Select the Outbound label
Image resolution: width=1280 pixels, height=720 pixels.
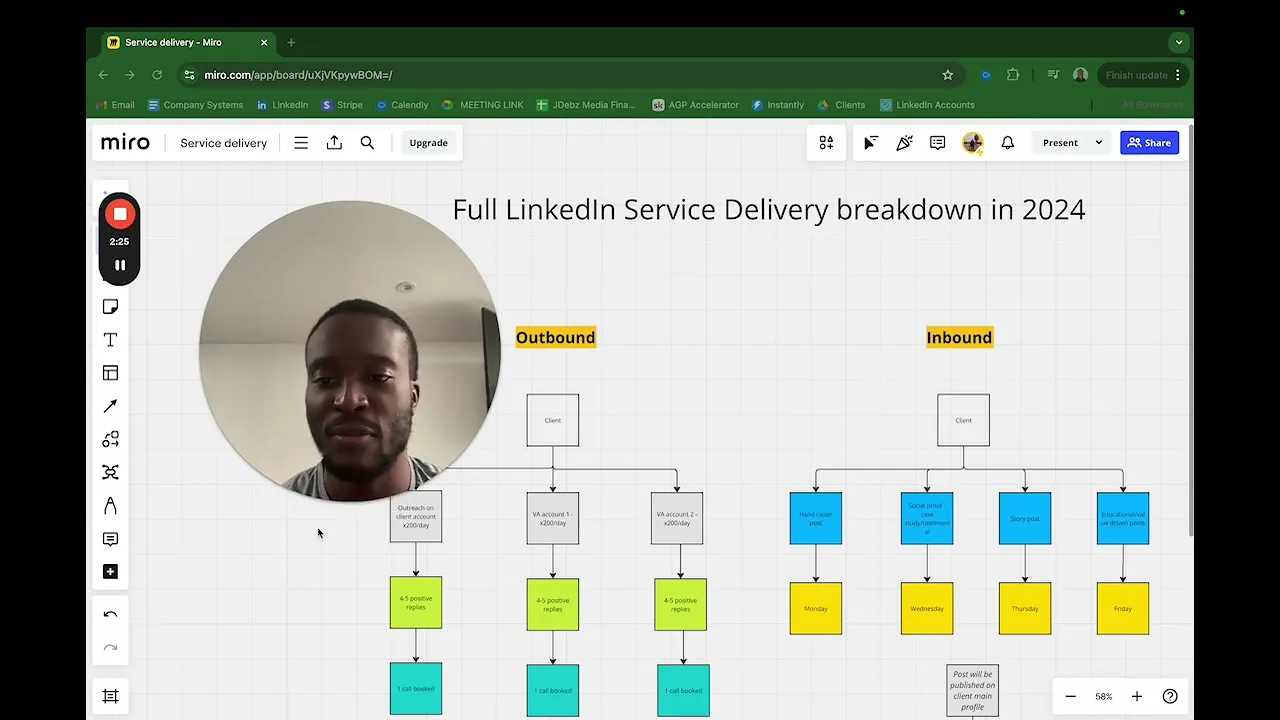coord(555,337)
